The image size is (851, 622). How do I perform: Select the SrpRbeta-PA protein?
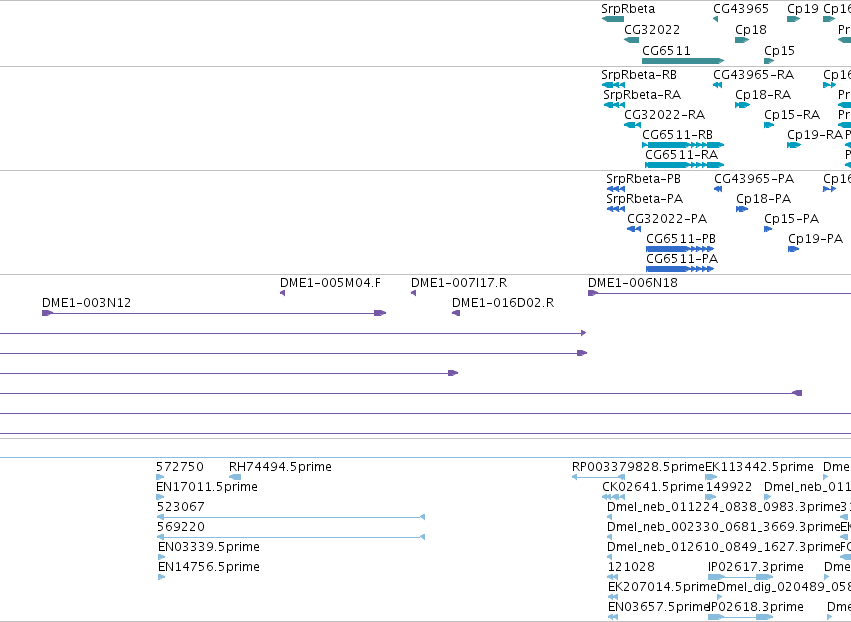click(x=616, y=209)
